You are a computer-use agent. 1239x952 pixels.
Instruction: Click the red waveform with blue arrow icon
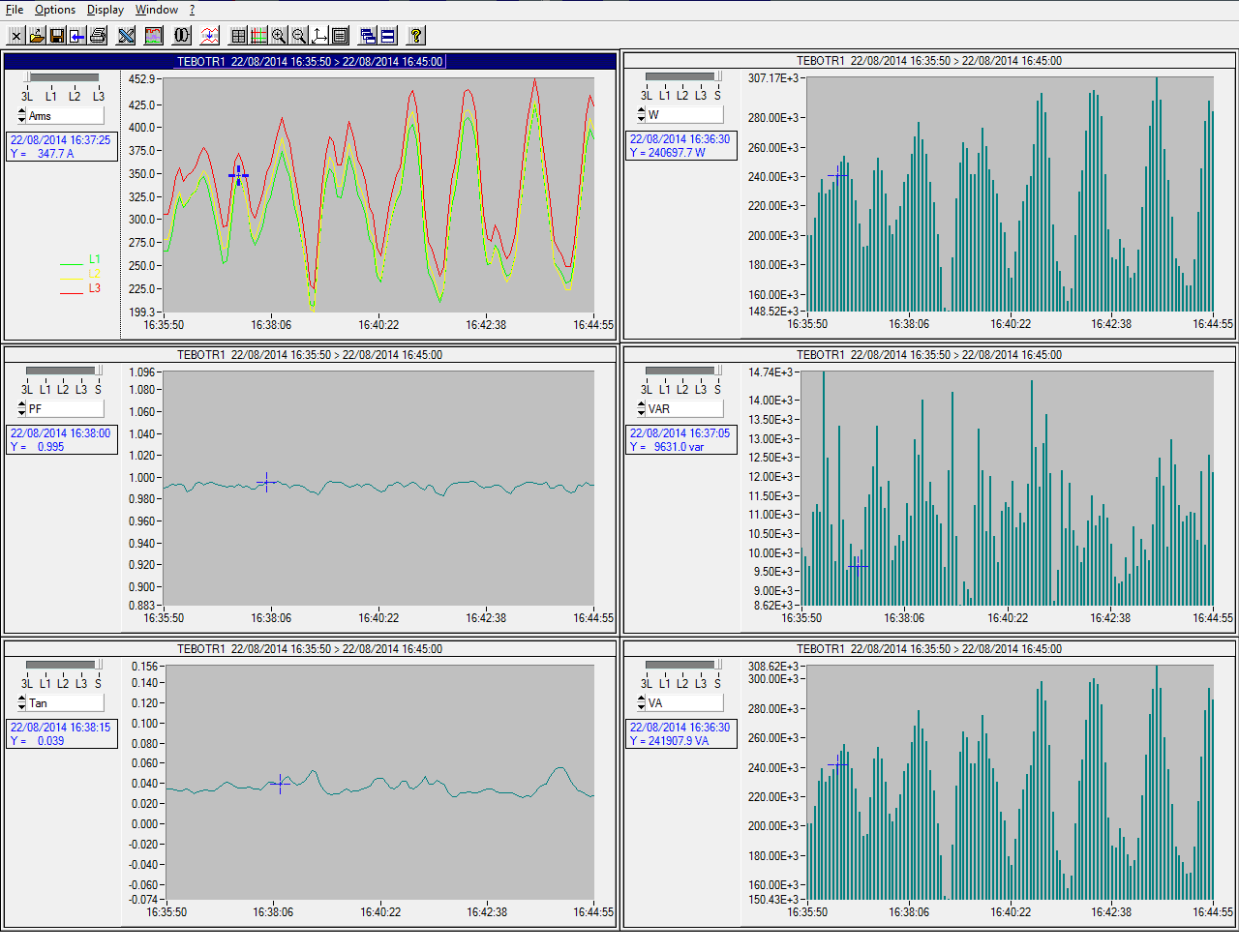(x=210, y=36)
